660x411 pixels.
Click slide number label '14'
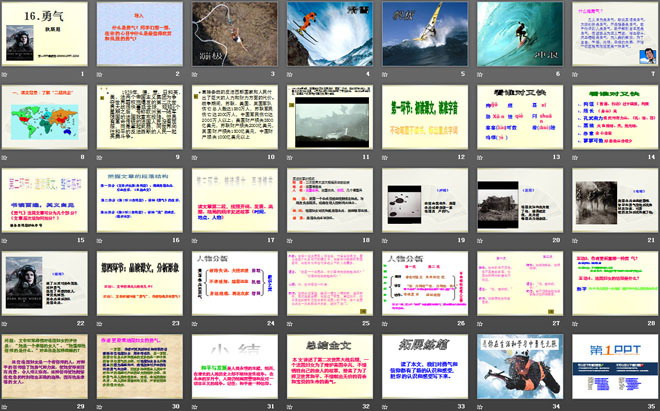click(x=652, y=157)
